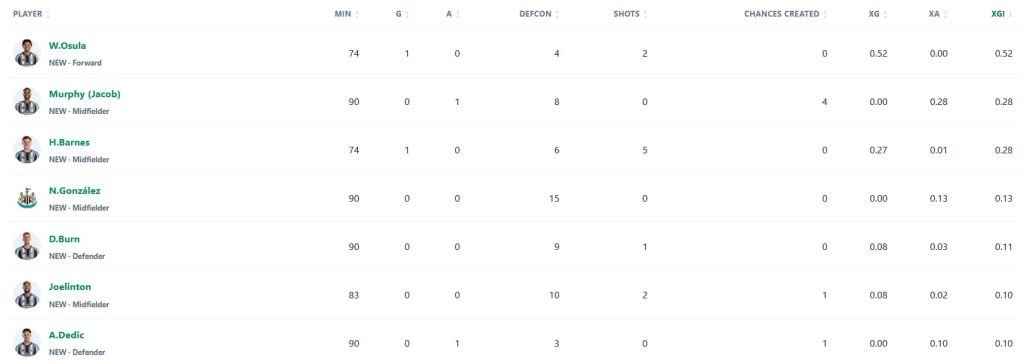The height and width of the screenshot is (364, 1024).
Task: Click D.Burn's player photo
Action: pyautogui.click(x=27, y=247)
